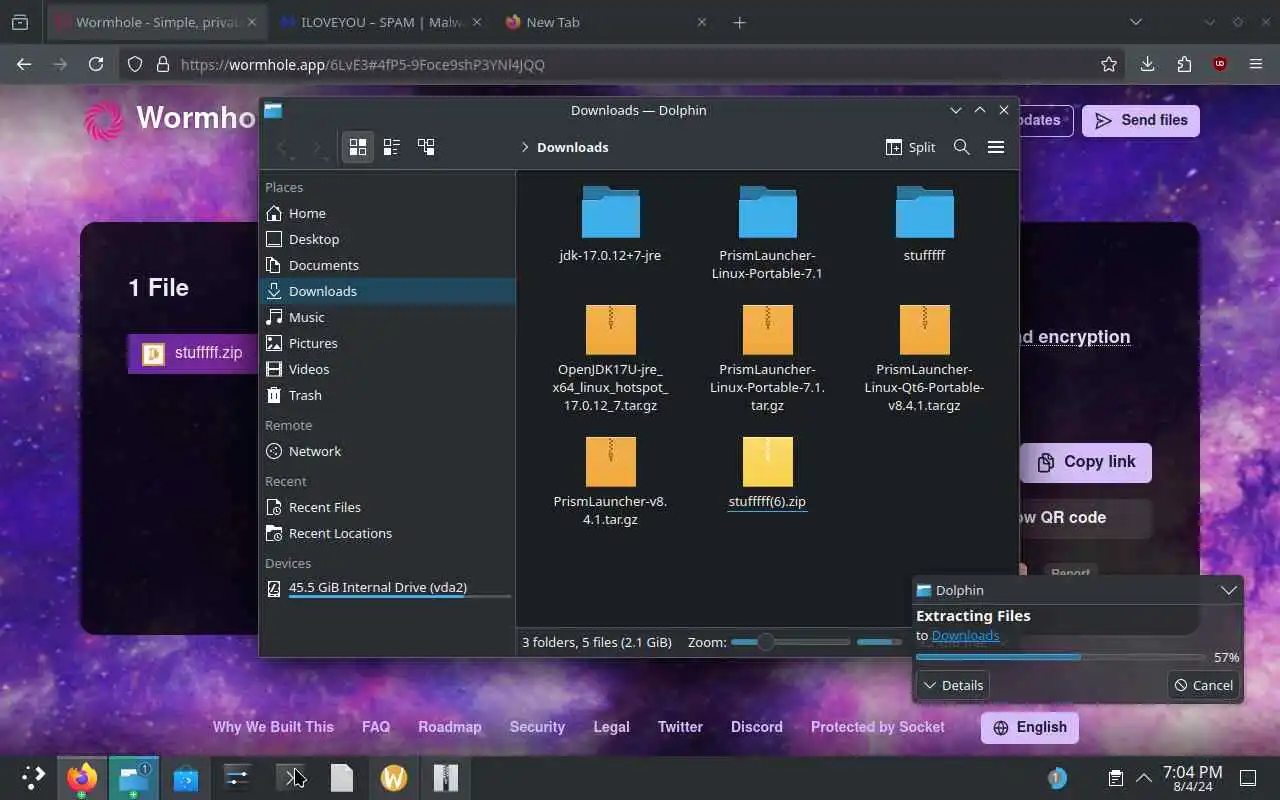The width and height of the screenshot is (1280, 800).
Task: Click the extraction progress bar
Action: pos(1059,657)
